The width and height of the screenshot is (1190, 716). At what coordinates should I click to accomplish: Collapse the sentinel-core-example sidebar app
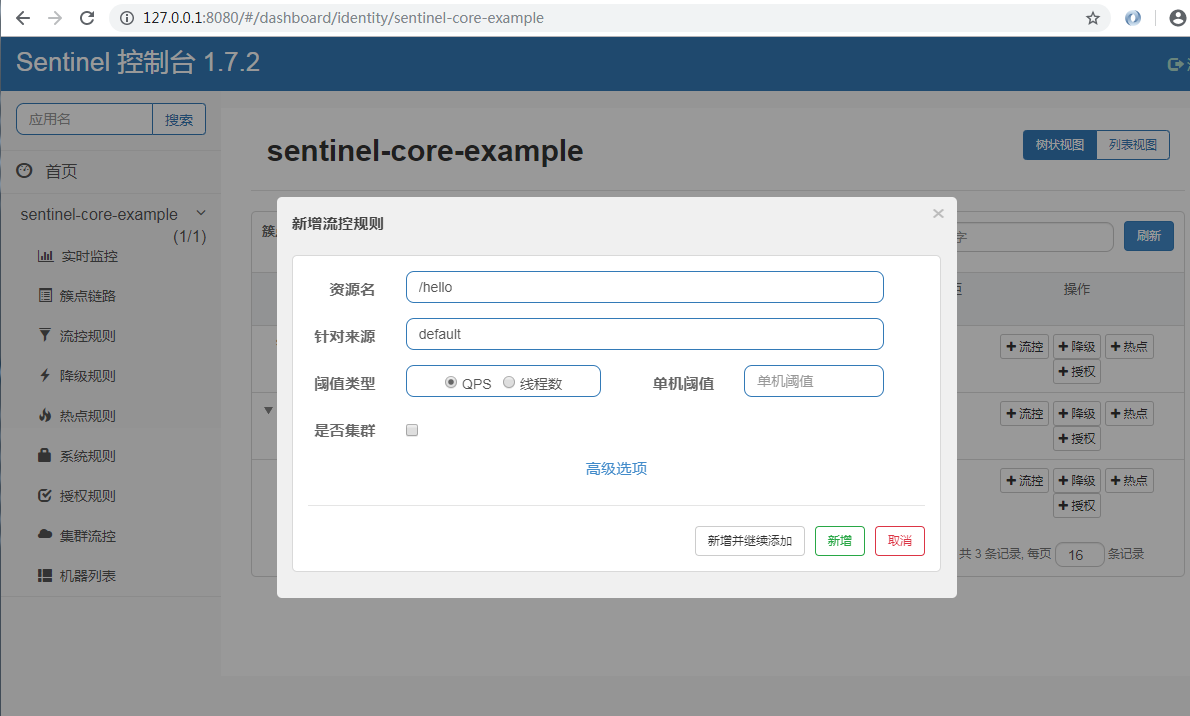click(201, 213)
